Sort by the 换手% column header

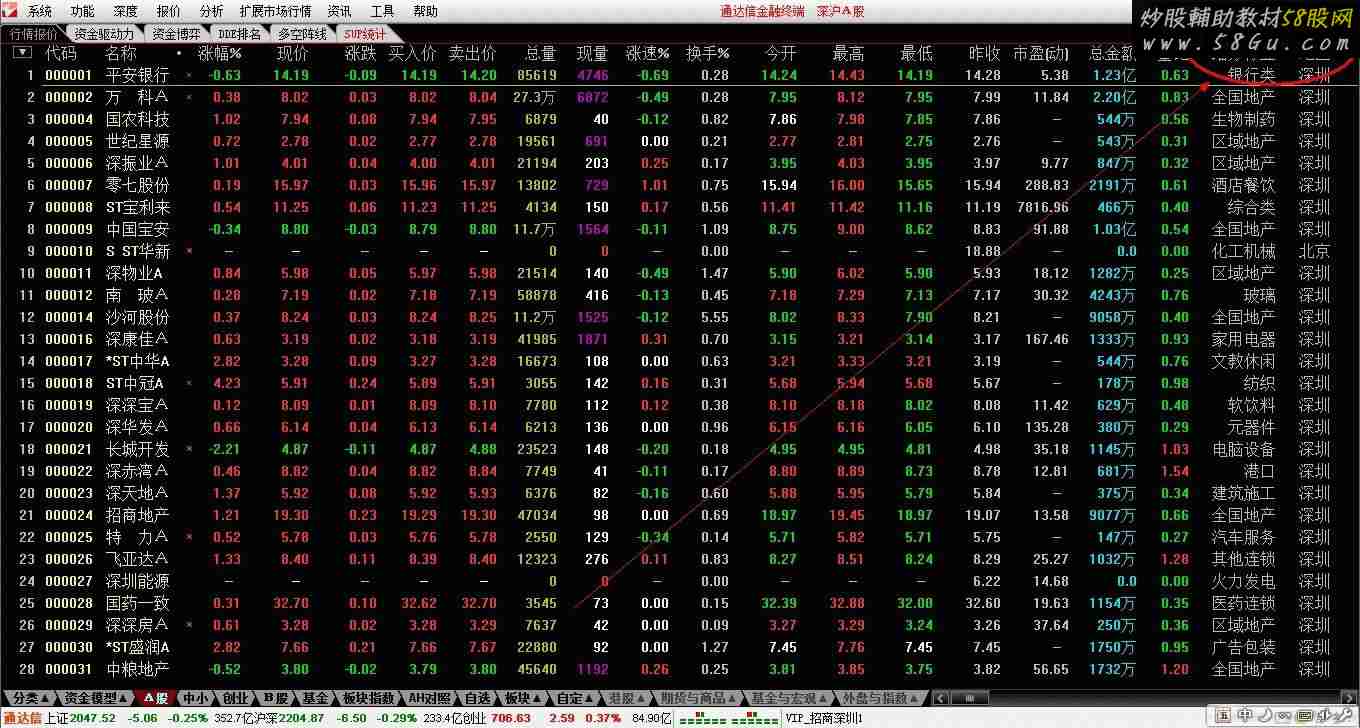click(707, 53)
